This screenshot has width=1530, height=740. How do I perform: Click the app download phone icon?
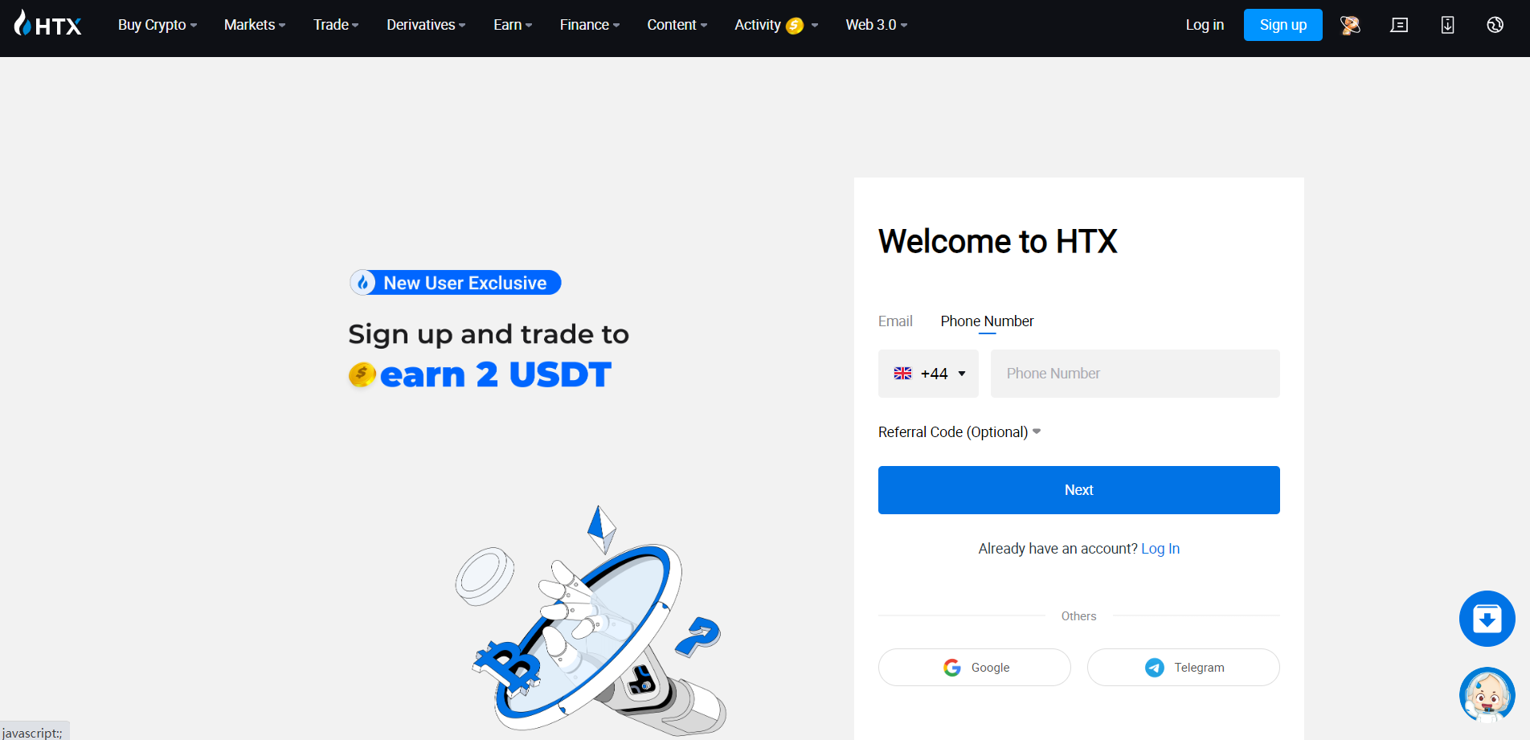point(1447,25)
